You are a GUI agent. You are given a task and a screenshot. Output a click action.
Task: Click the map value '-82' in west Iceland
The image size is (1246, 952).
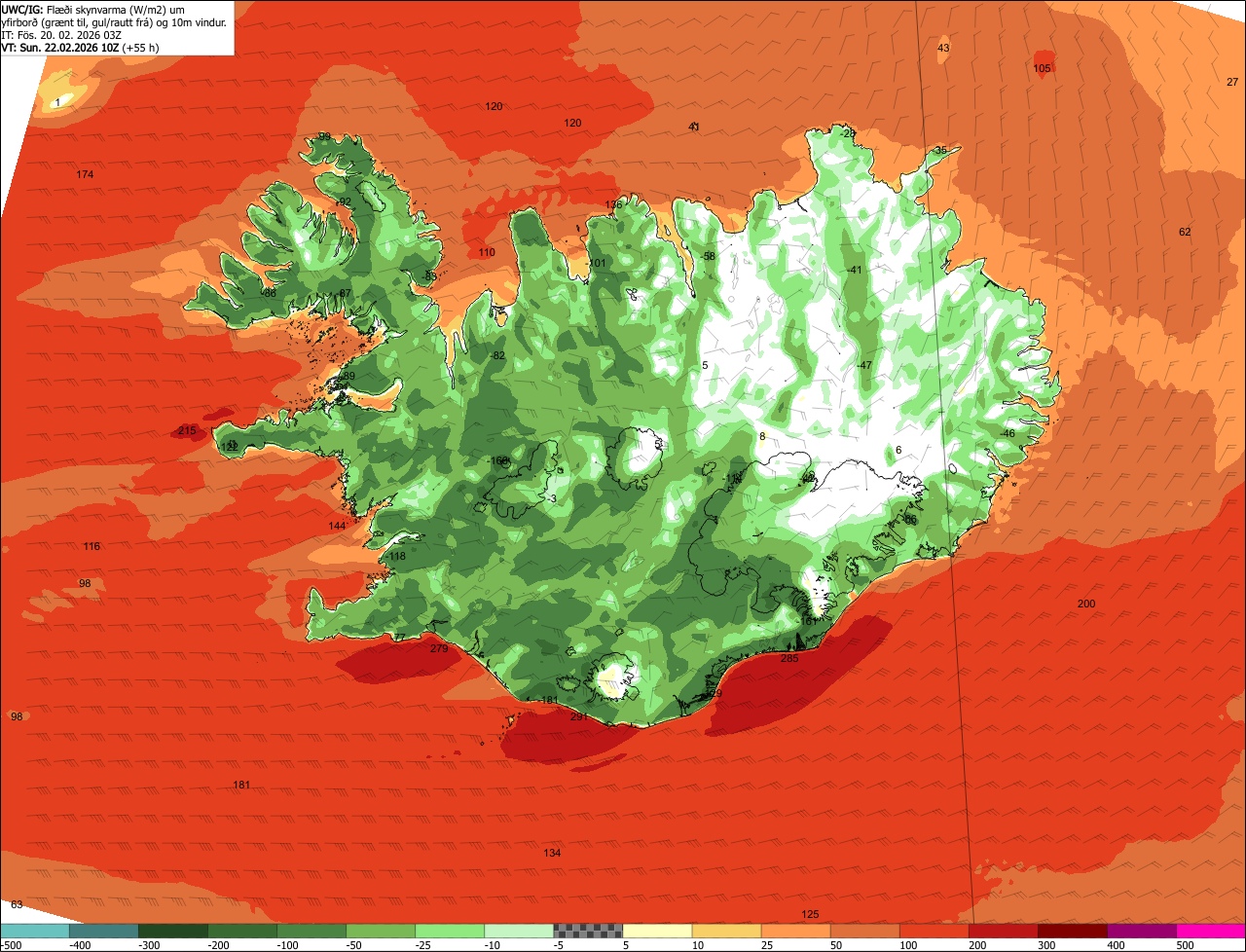[497, 355]
